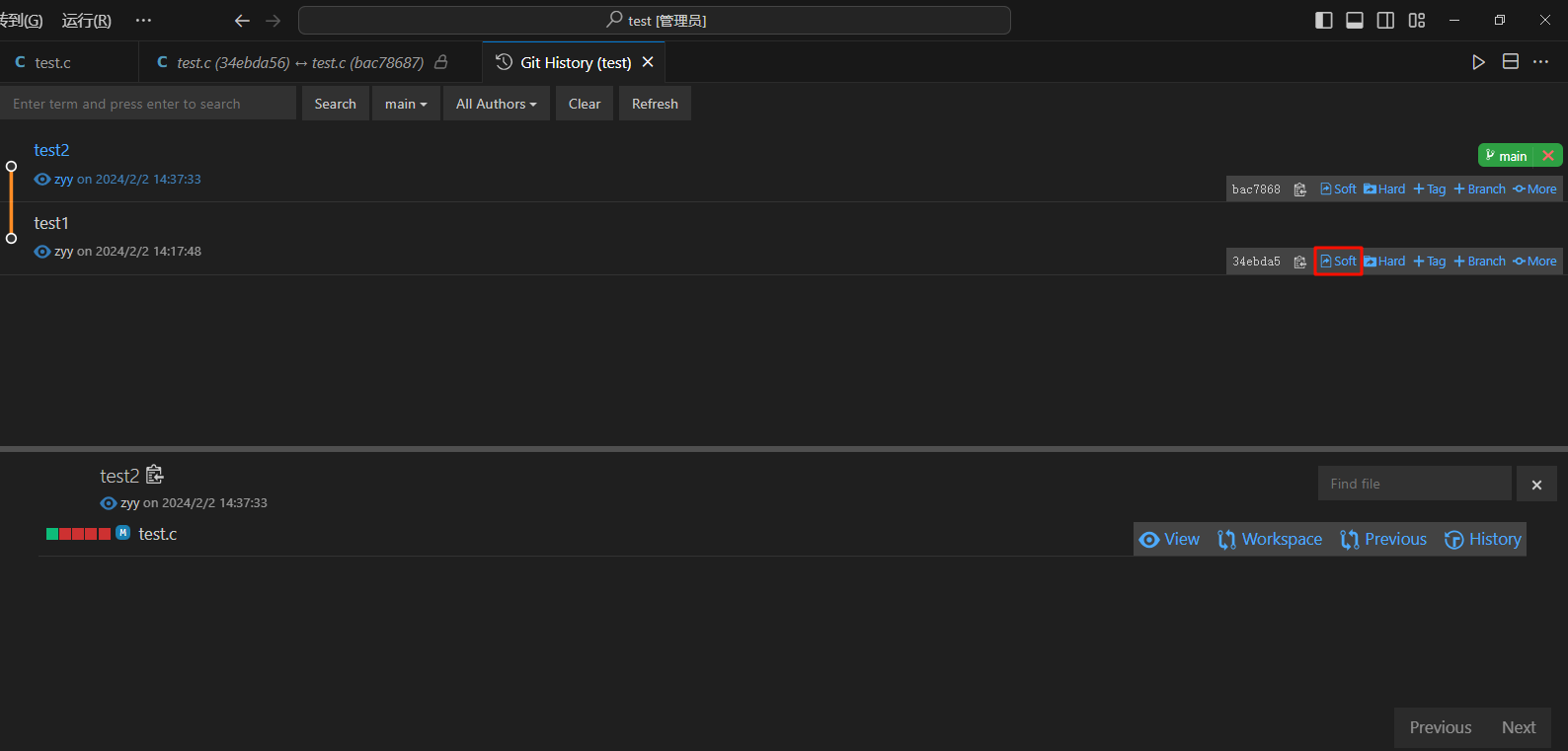Open the test2 commit entry

tap(51, 150)
